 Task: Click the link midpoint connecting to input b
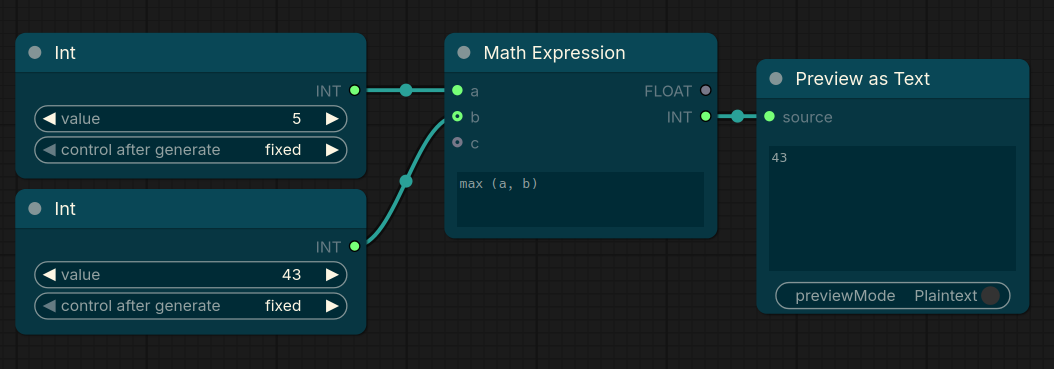(405, 181)
